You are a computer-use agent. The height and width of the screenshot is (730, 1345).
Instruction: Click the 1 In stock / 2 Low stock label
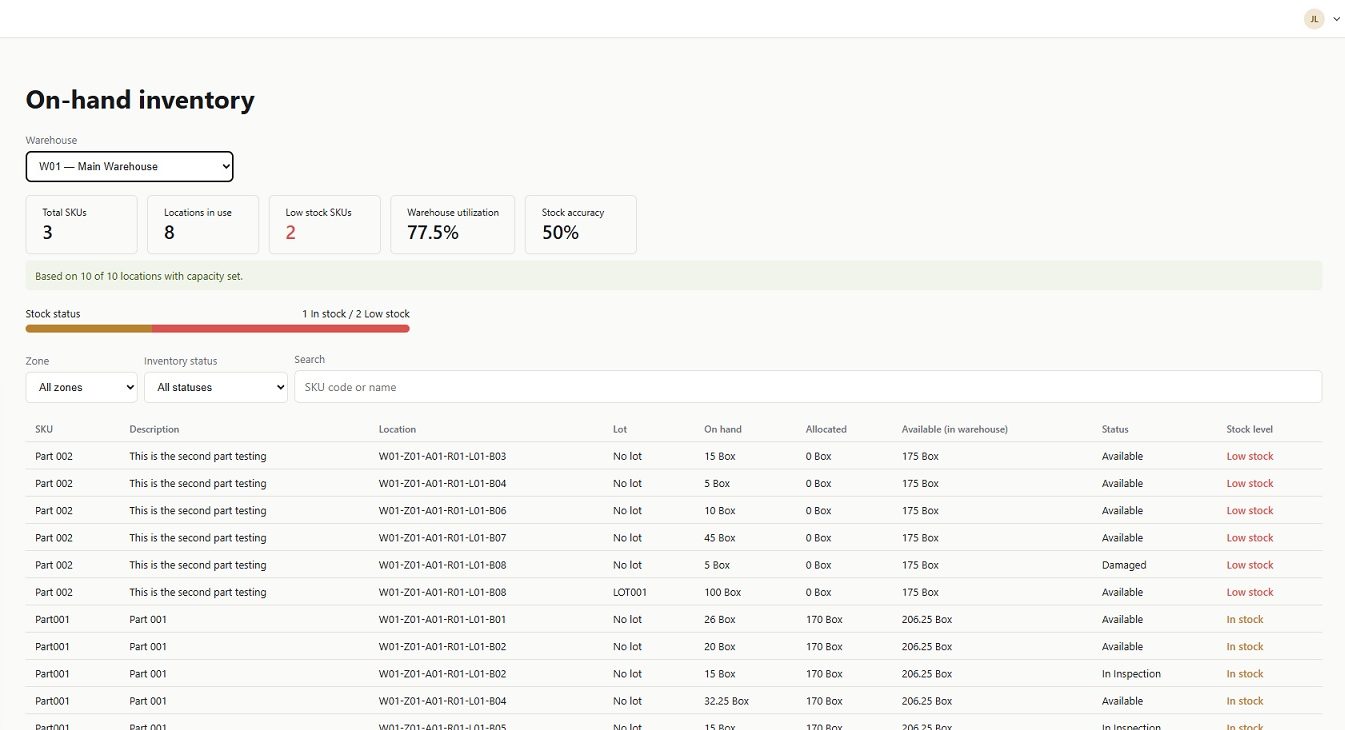pyautogui.click(x=356, y=314)
